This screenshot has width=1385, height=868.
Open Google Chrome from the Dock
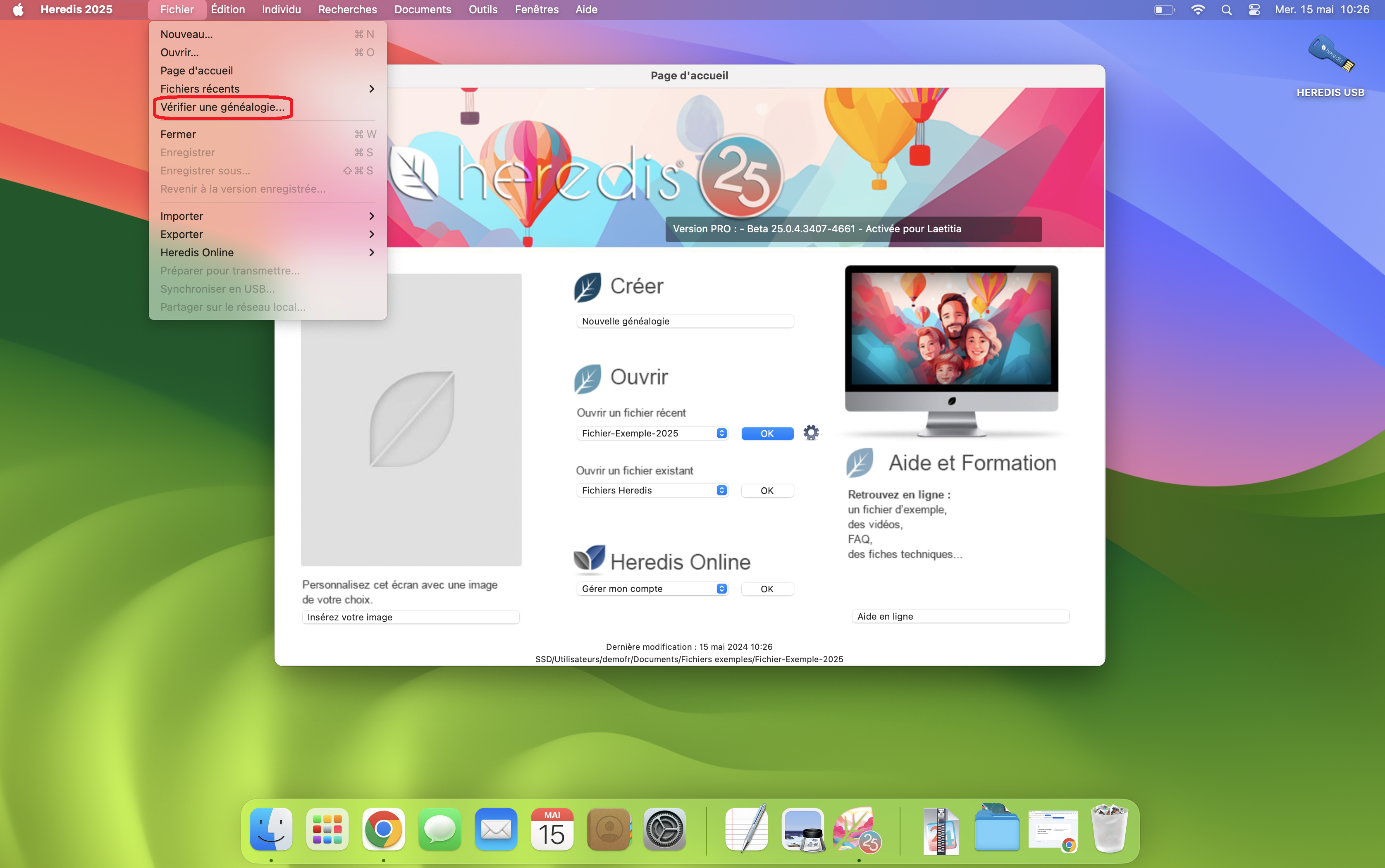coord(383,829)
